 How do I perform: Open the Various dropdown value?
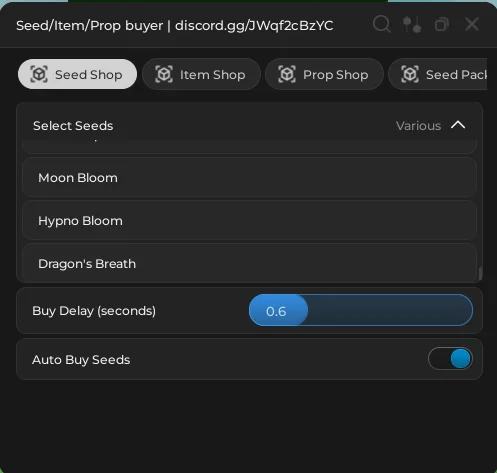(418, 126)
